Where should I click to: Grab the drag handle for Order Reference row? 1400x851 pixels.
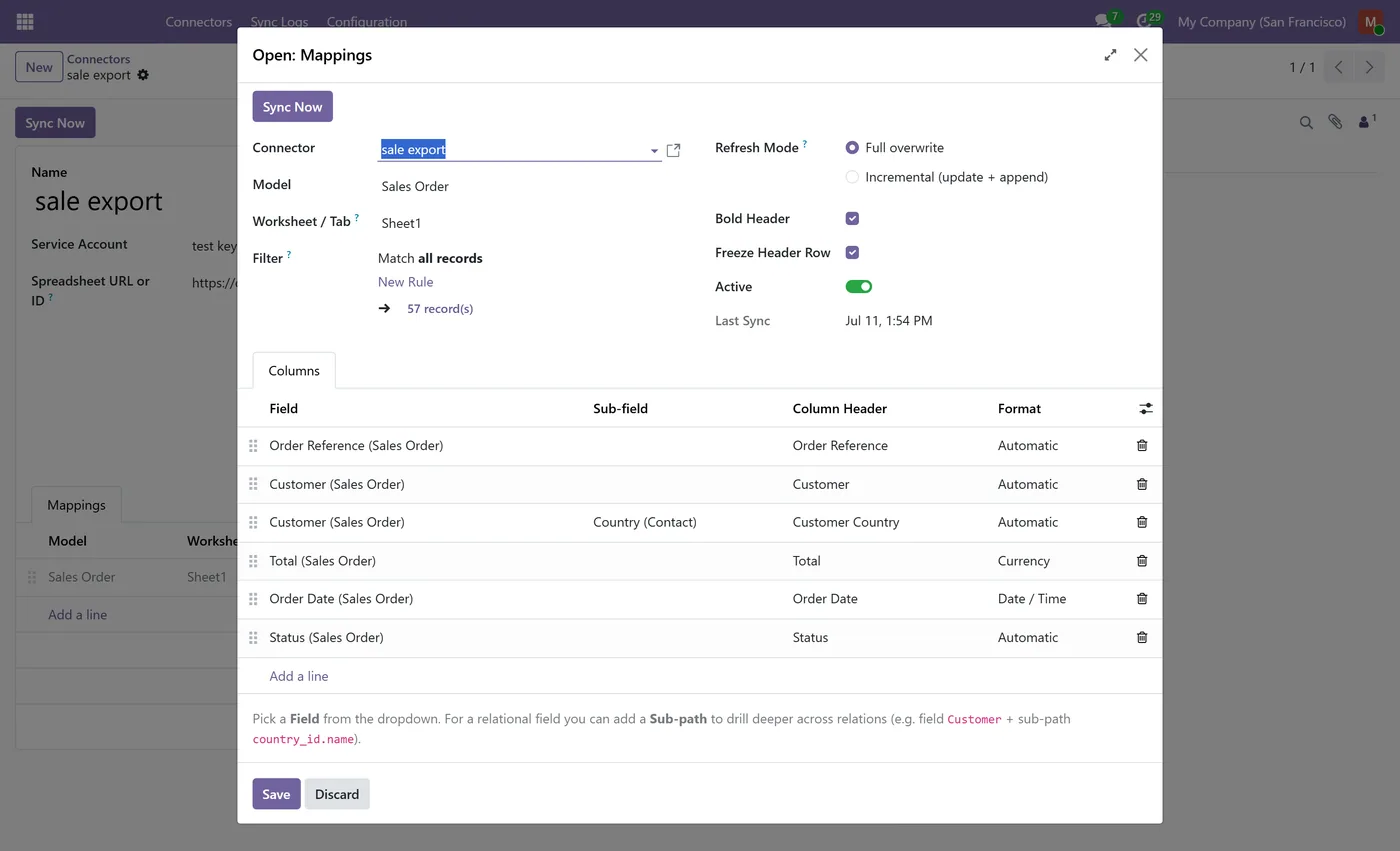(x=253, y=446)
